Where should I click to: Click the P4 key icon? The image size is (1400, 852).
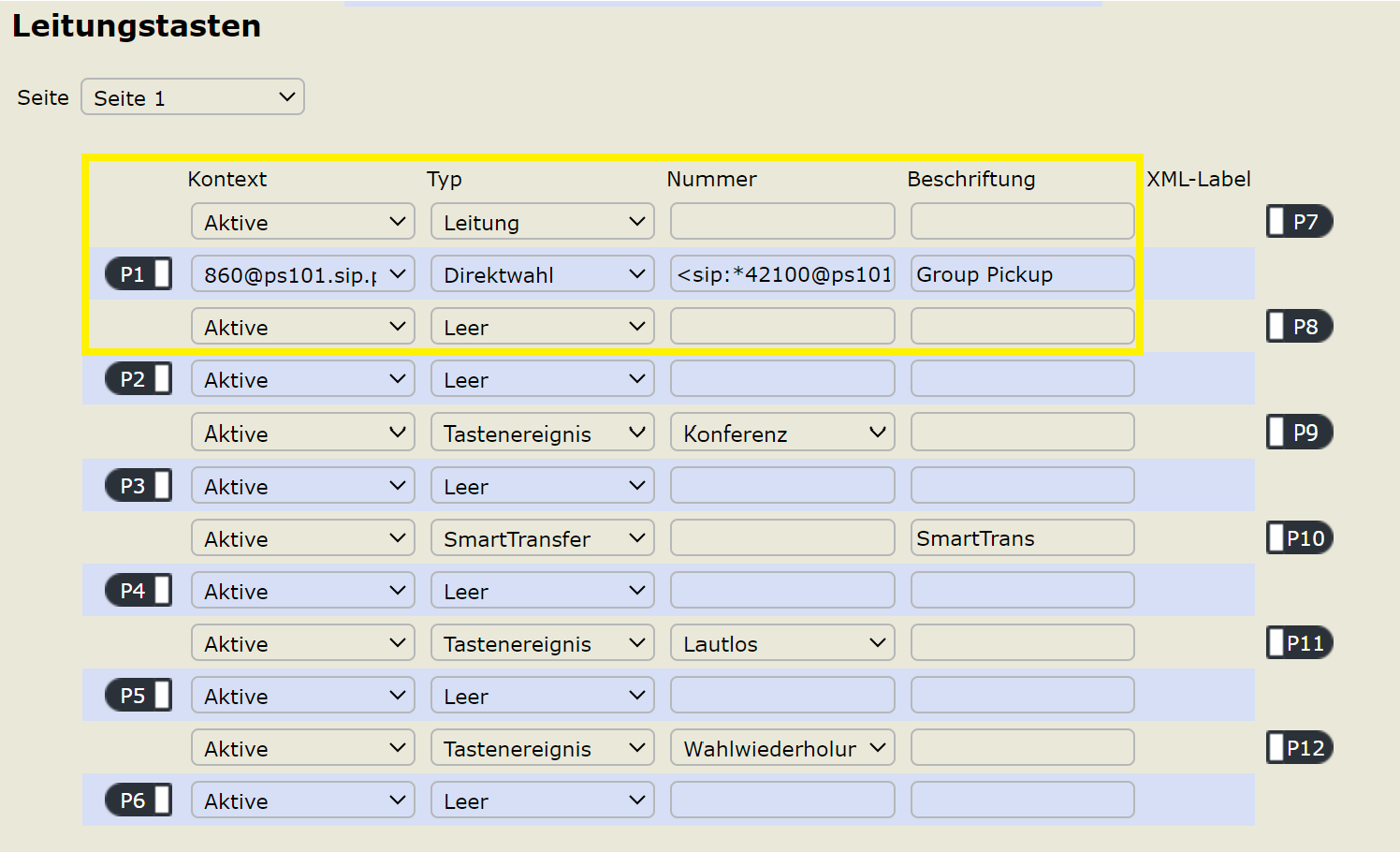click(139, 590)
